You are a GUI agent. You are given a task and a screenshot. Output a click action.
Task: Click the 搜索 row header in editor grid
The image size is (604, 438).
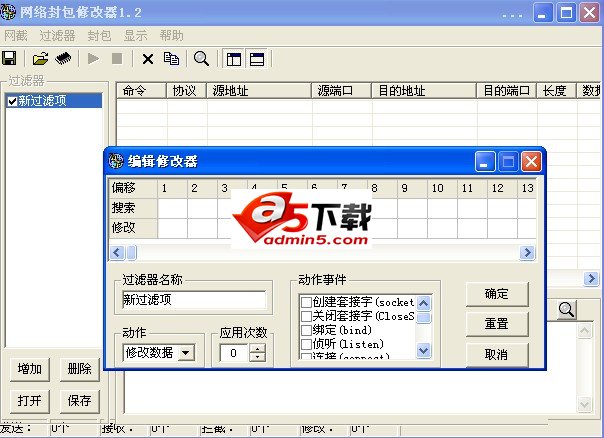pos(133,208)
